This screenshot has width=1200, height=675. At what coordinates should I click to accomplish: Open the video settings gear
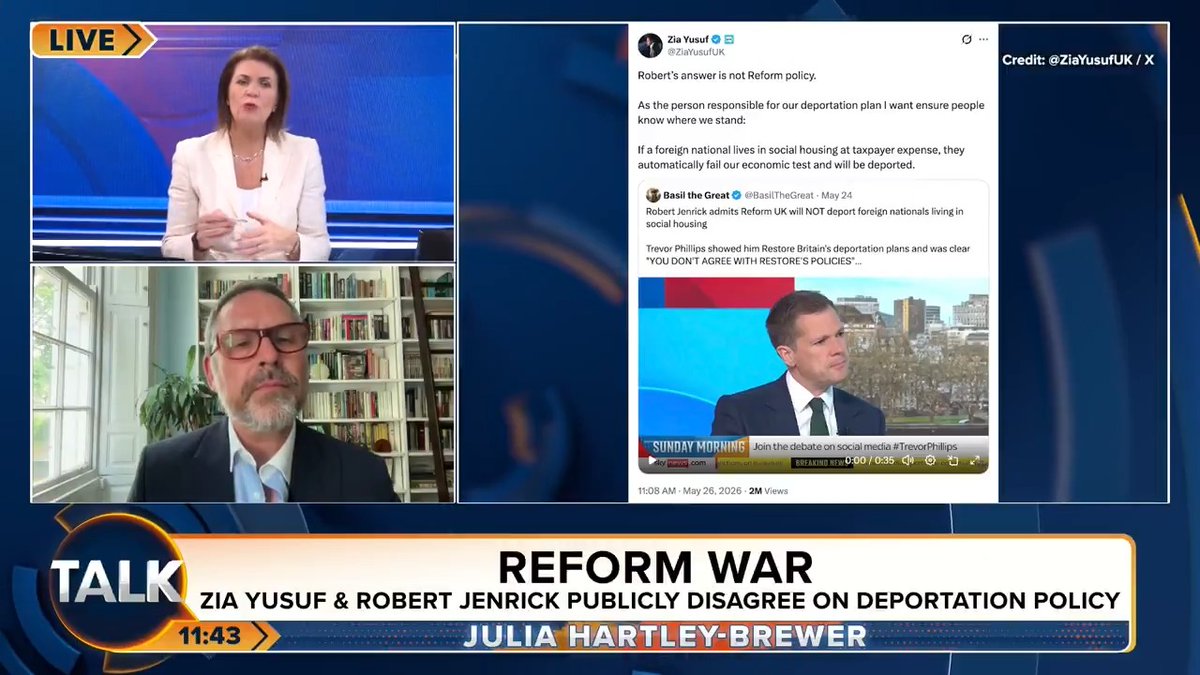pos(930,461)
